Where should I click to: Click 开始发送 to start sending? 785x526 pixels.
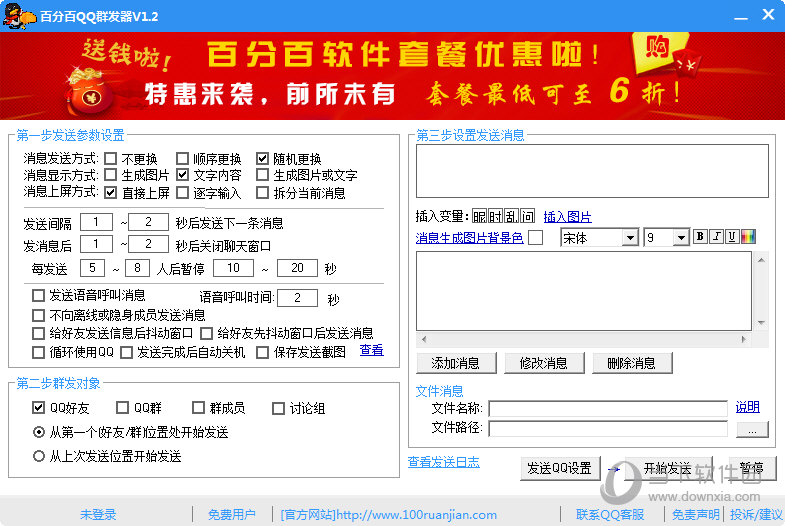668,468
